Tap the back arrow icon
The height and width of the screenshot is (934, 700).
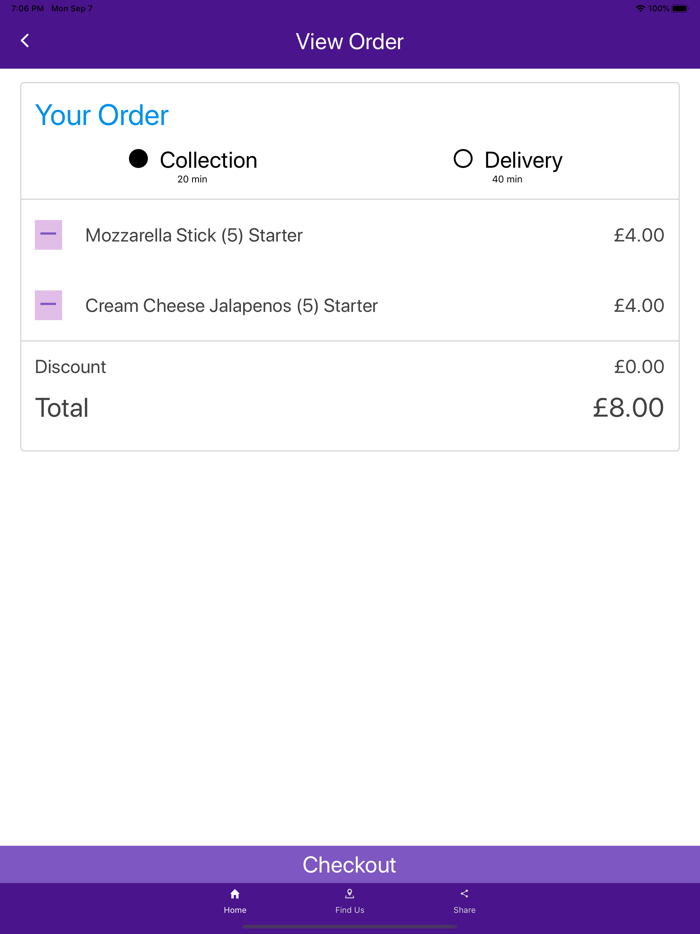(25, 41)
